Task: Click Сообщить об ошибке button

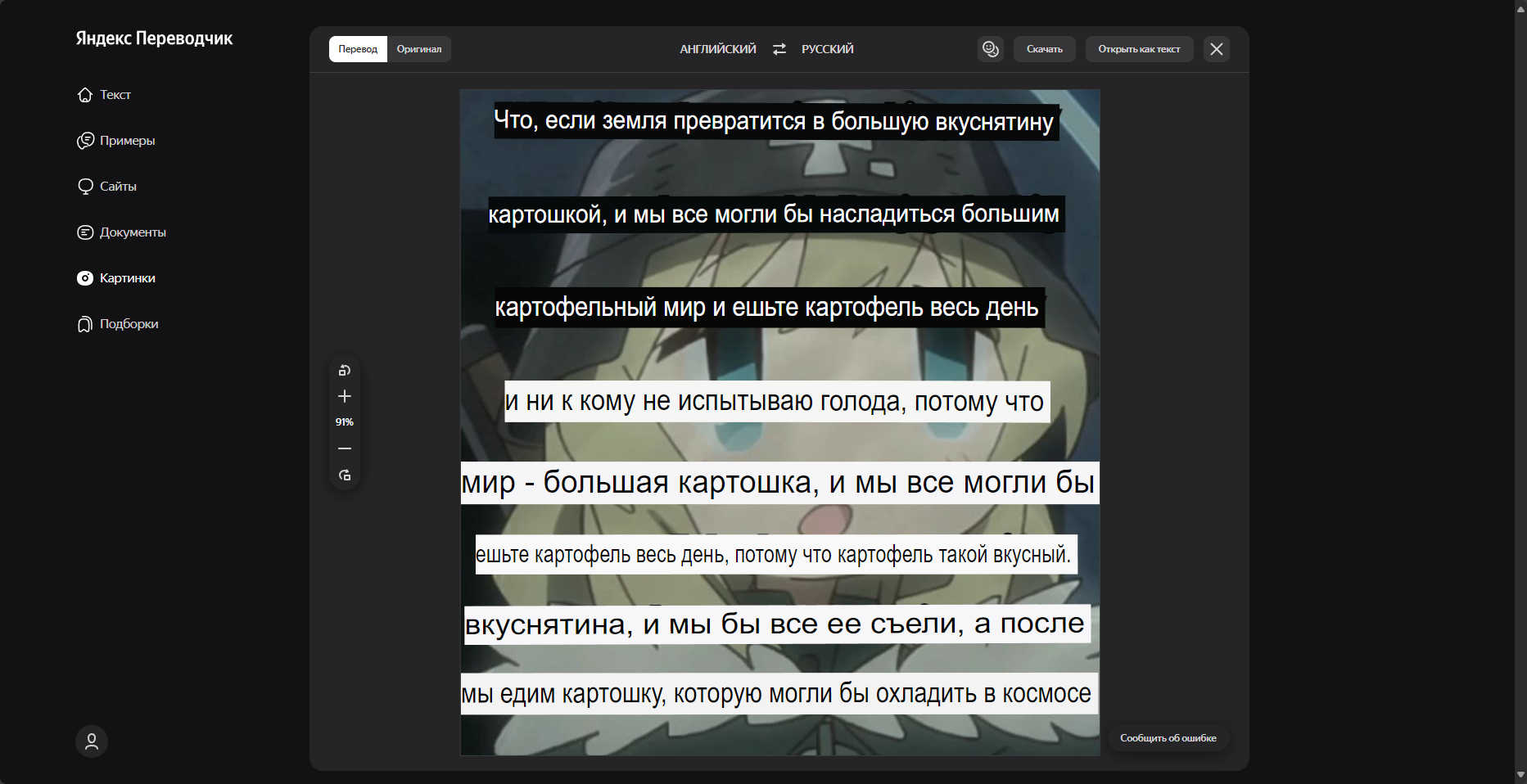Action: tap(1168, 738)
